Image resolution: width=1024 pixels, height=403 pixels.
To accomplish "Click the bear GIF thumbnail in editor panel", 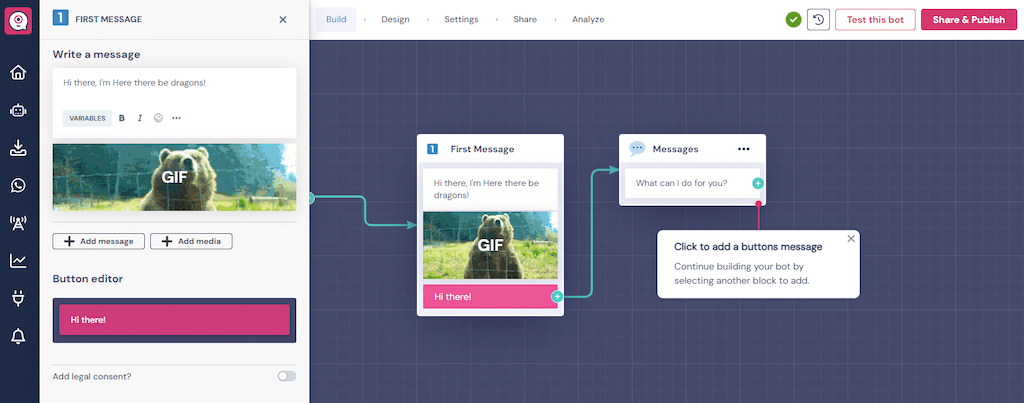I will pyautogui.click(x=174, y=177).
